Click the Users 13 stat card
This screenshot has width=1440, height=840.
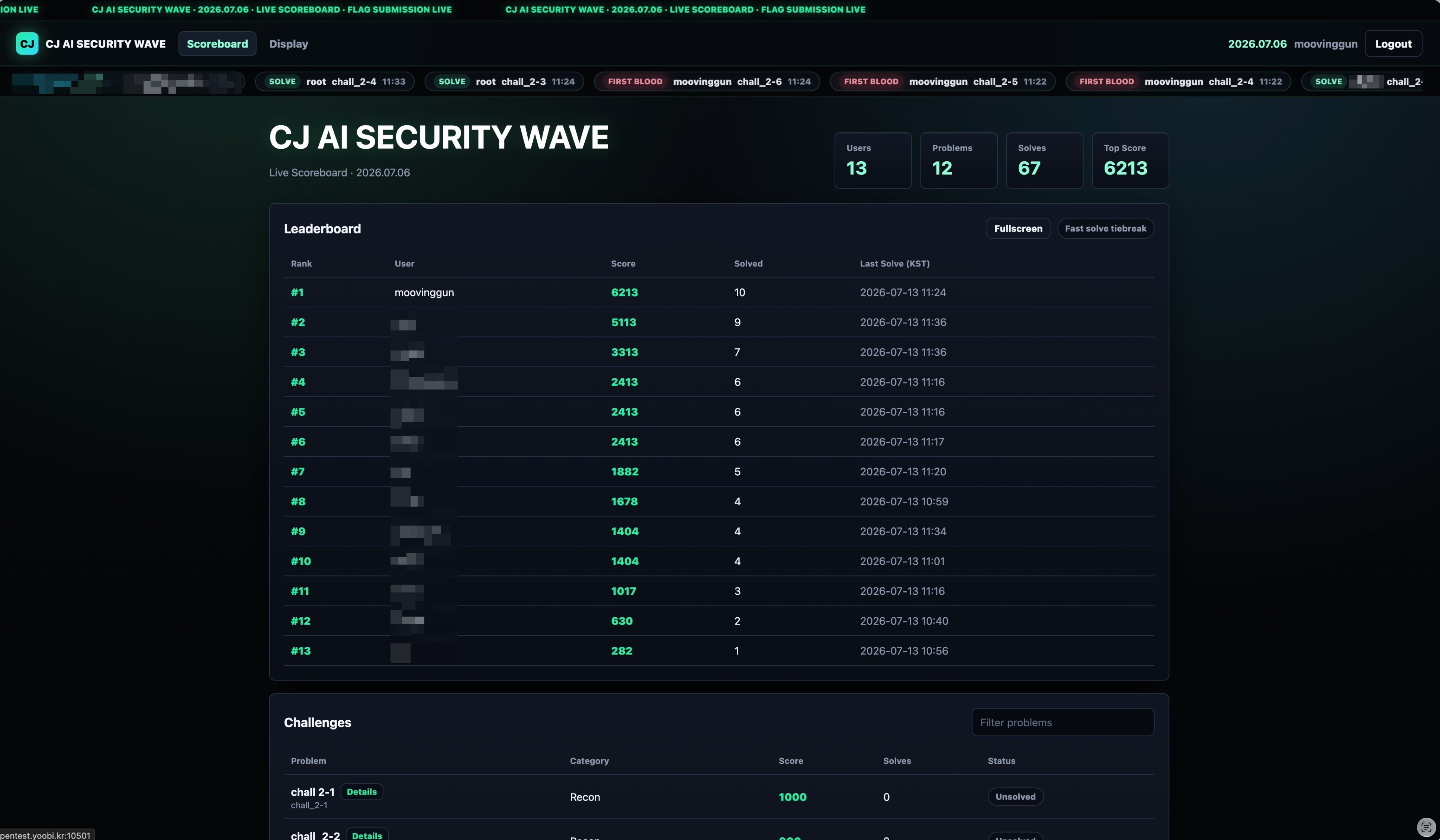[873, 161]
